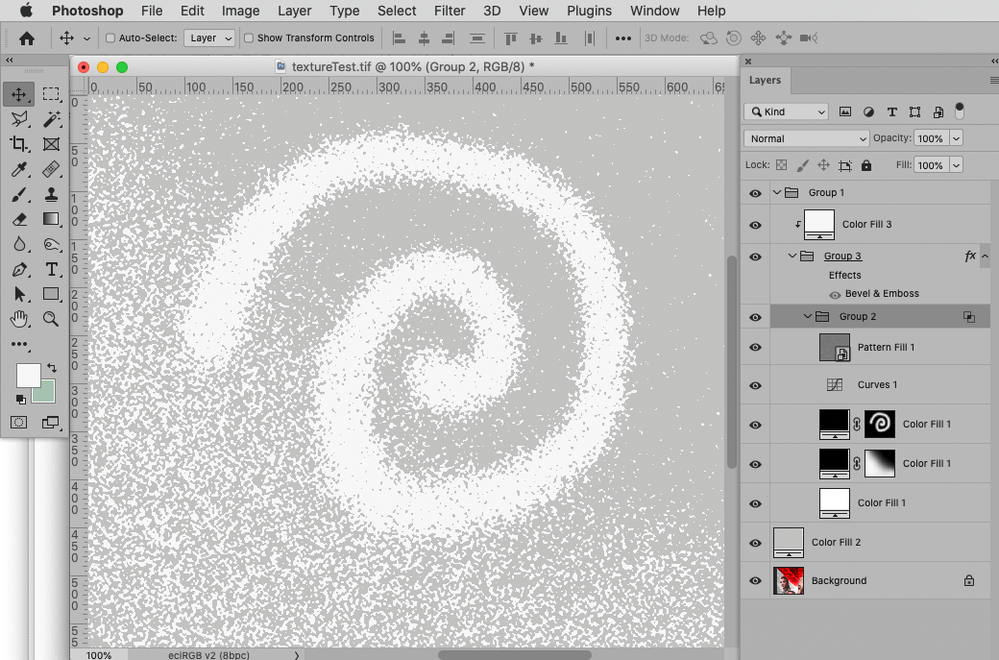Image resolution: width=999 pixels, height=660 pixels.
Task: Collapse the Group 1 folder
Action: (777, 192)
